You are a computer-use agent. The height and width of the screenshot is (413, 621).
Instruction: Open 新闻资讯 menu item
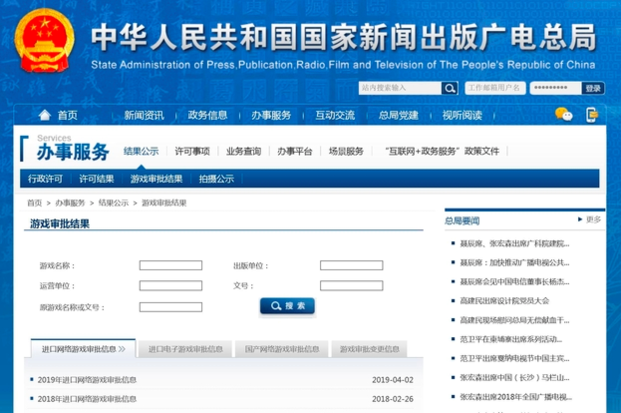[144, 115]
